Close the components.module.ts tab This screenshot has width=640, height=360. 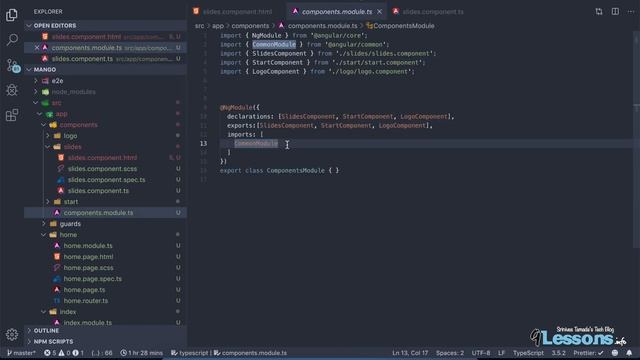(x=380, y=12)
